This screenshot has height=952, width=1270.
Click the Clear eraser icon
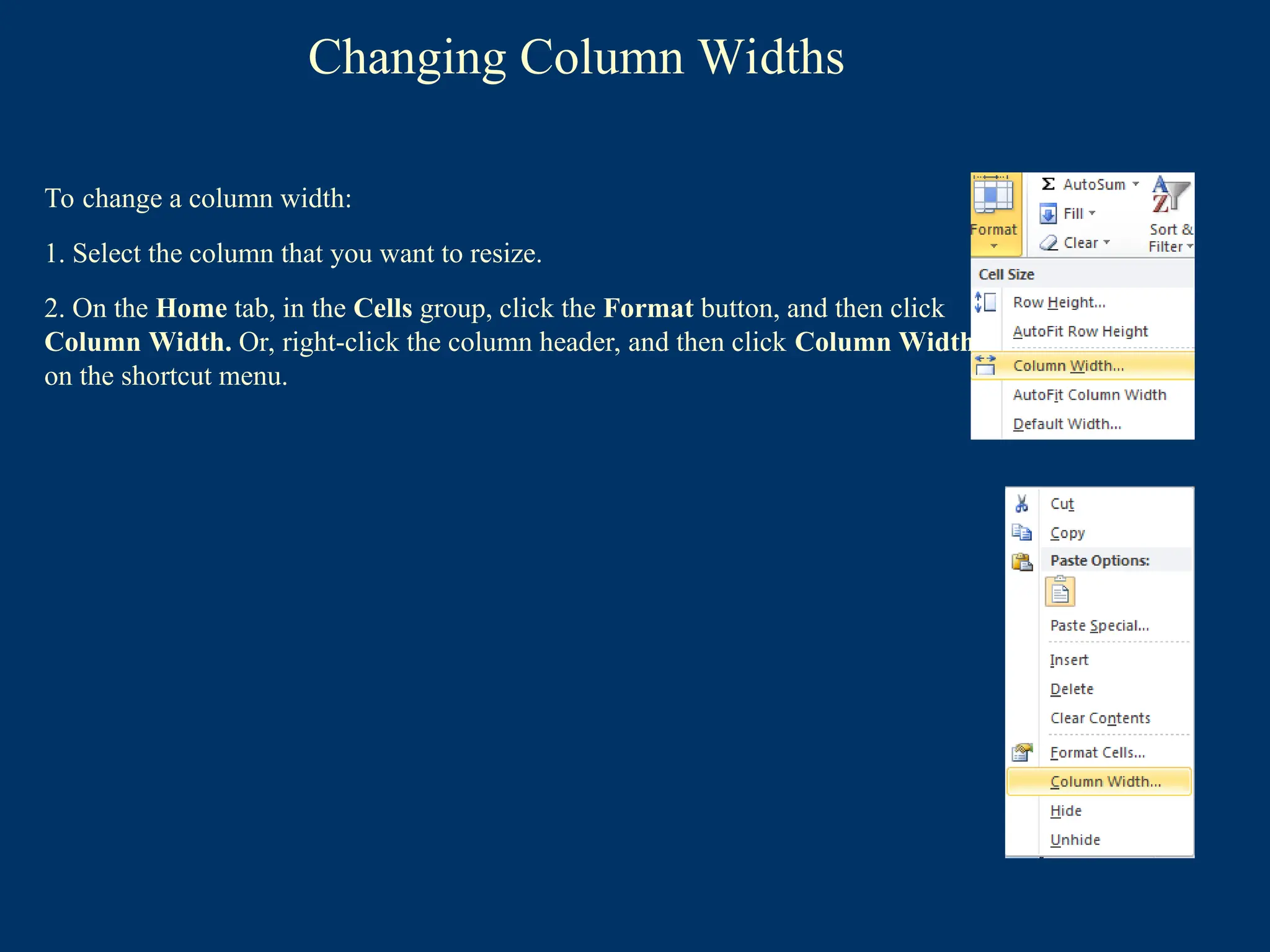pyautogui.click(x=1049, y=243)
